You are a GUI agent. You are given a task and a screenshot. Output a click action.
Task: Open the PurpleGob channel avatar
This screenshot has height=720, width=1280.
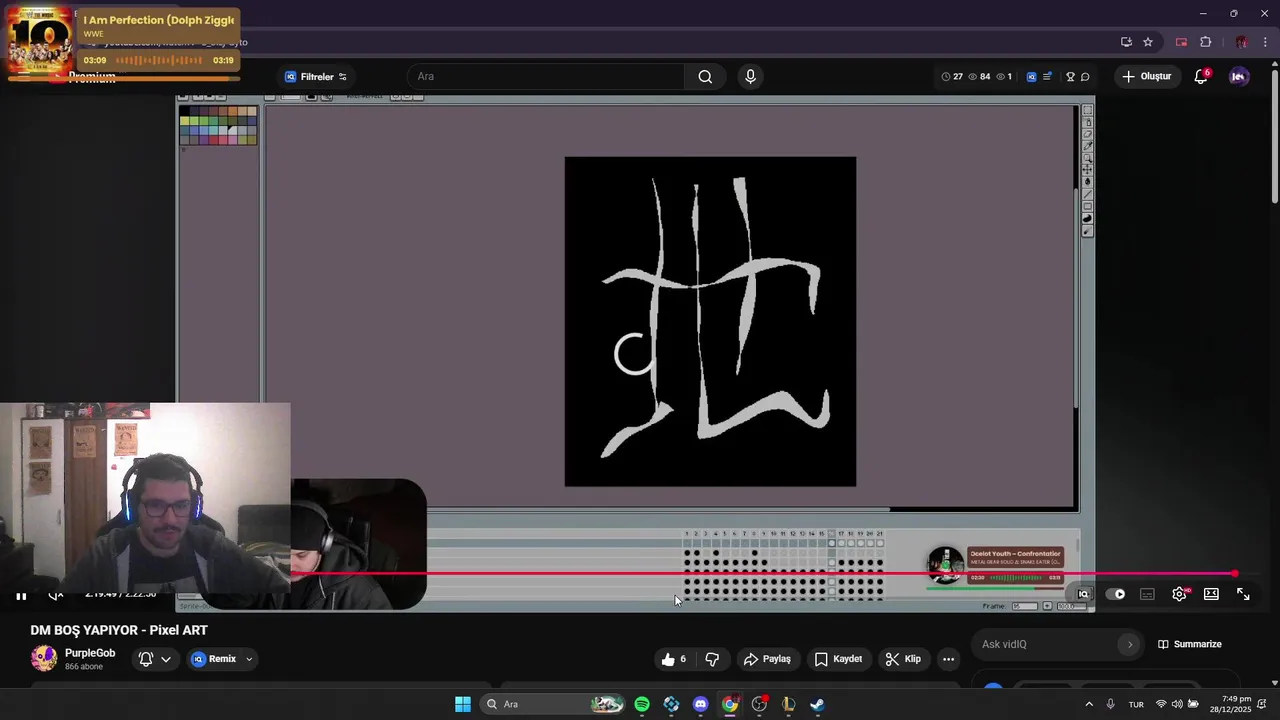[x=44, y=658]
